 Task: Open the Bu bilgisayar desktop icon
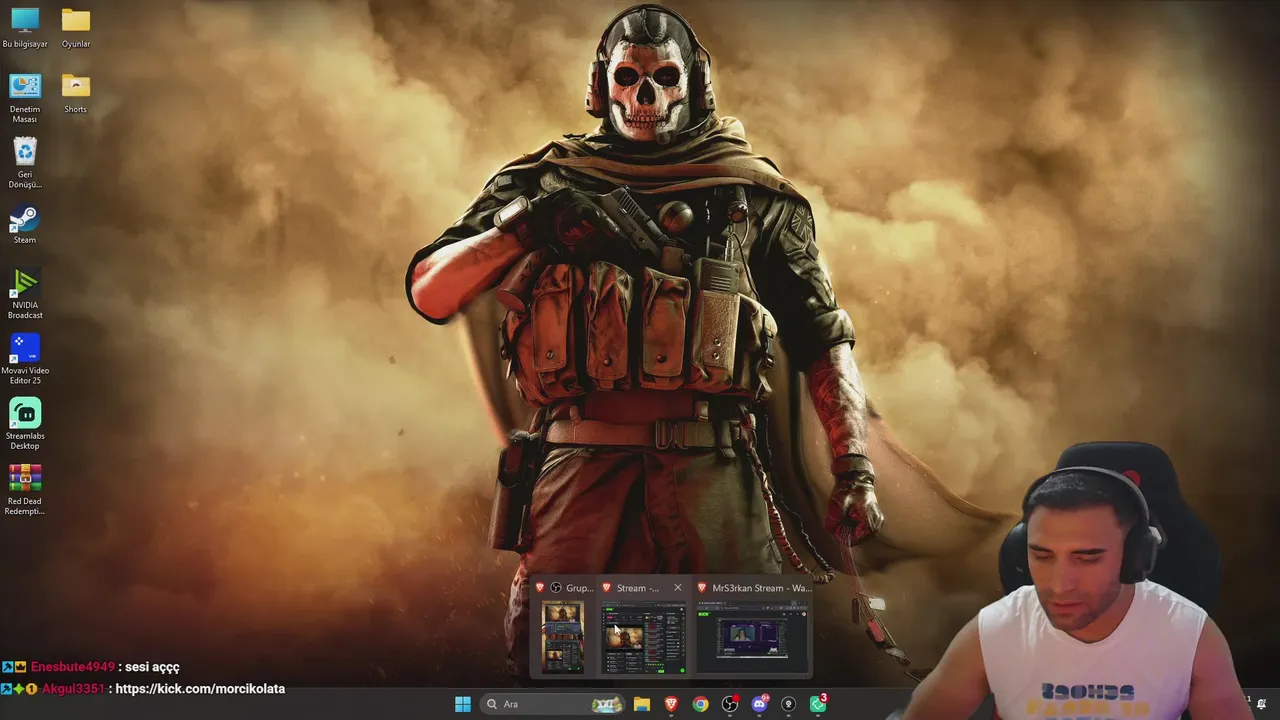(x=25, y=27)
